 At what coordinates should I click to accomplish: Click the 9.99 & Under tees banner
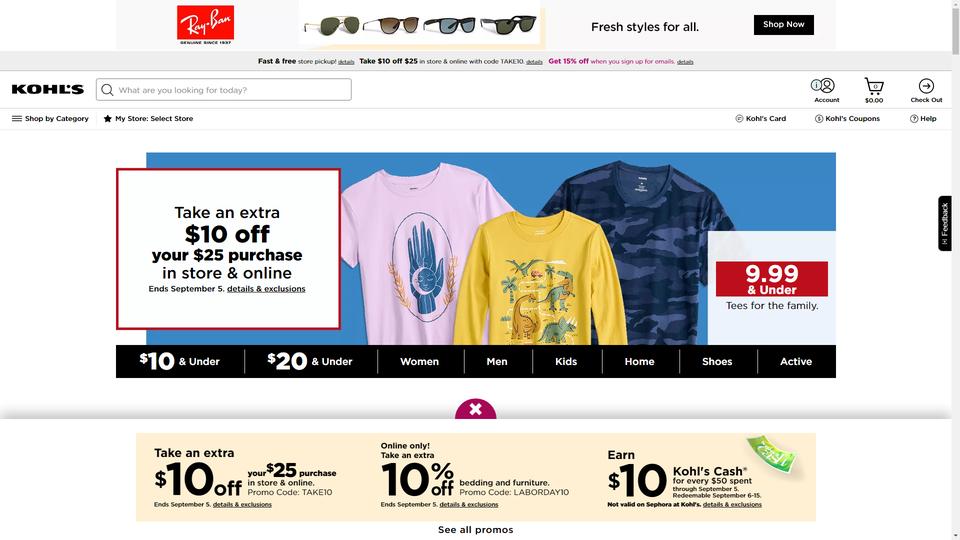(x=771, y=287)
